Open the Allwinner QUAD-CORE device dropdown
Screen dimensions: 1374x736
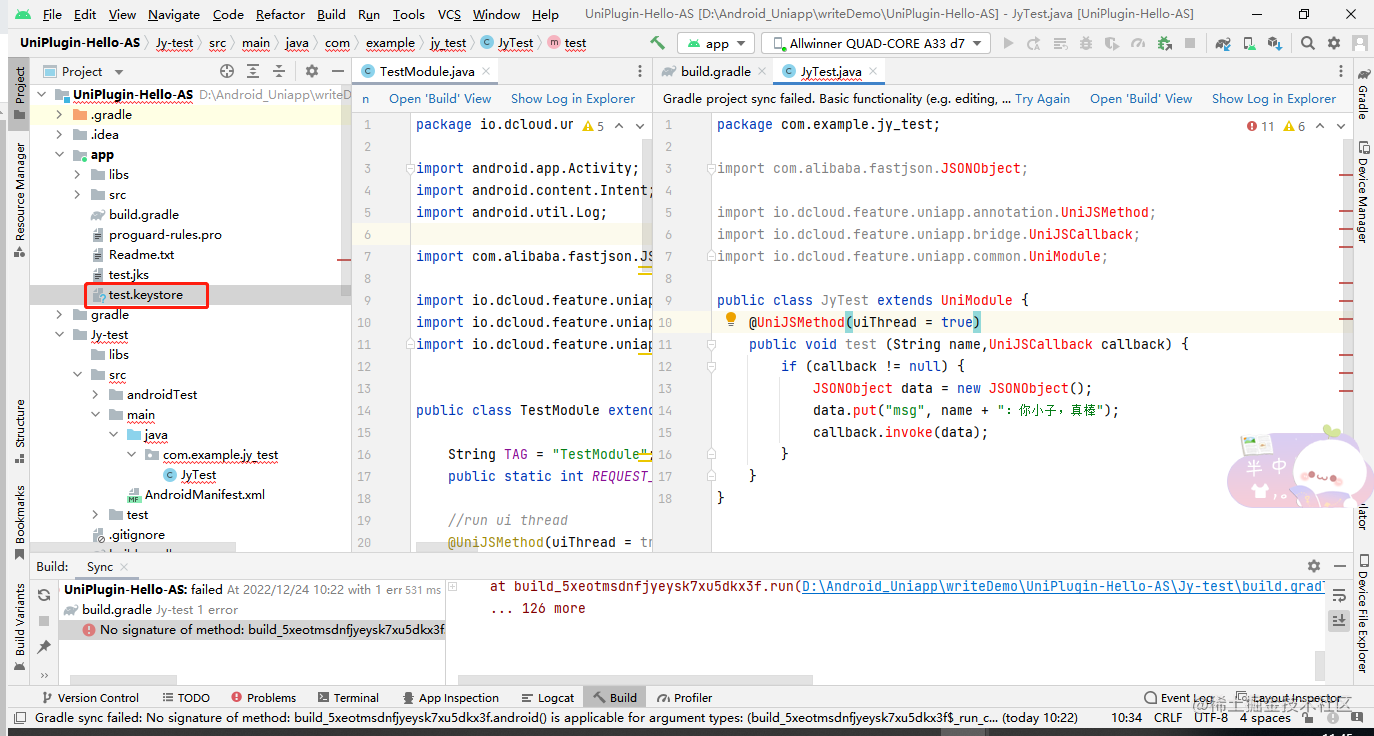tap(876, 43)
